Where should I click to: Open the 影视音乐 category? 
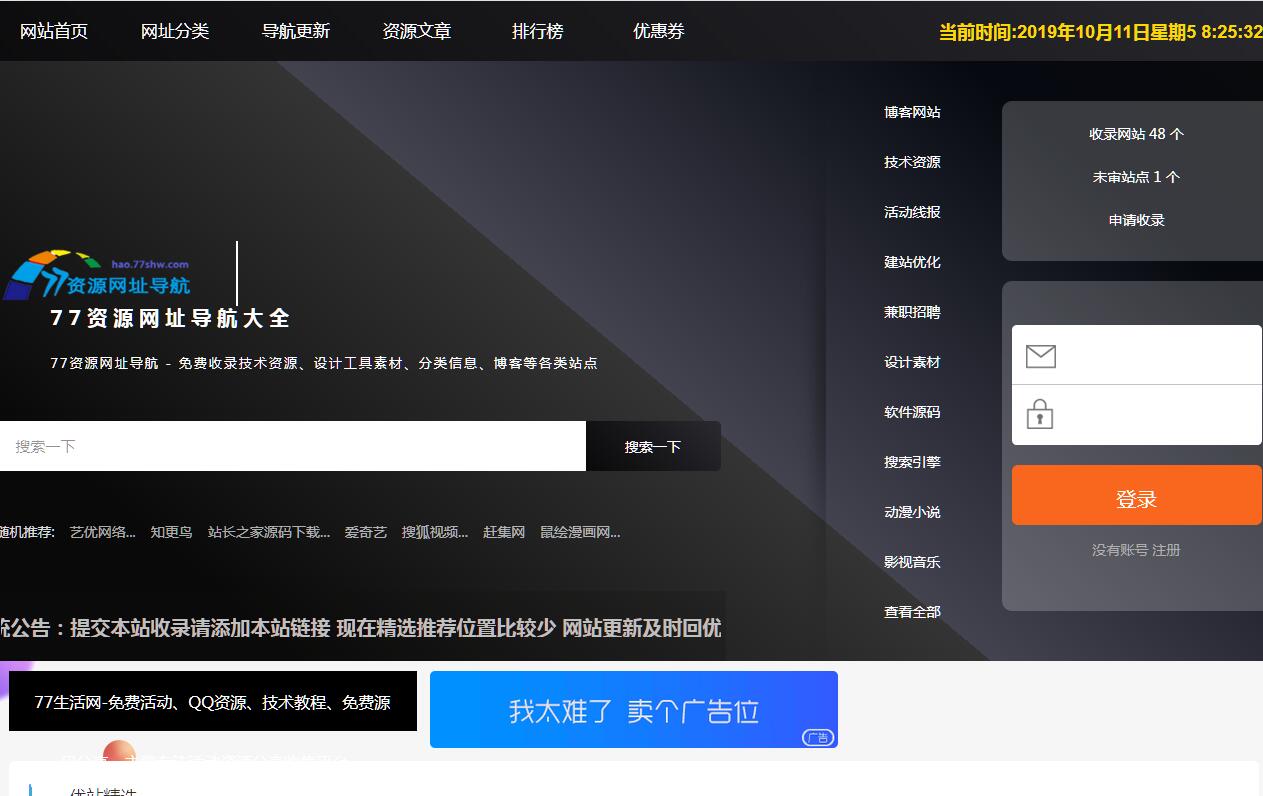tap(912, 562)
